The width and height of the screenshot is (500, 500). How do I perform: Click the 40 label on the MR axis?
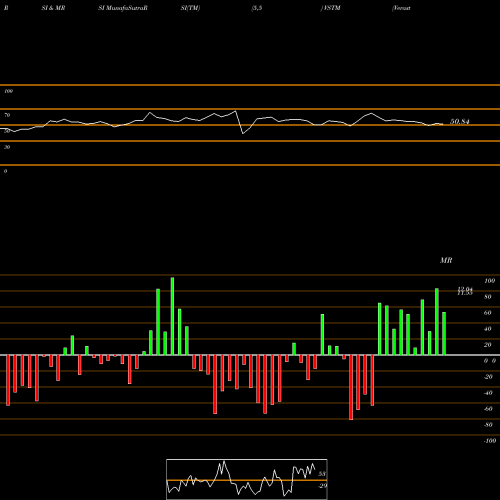(x=488, y=329)
